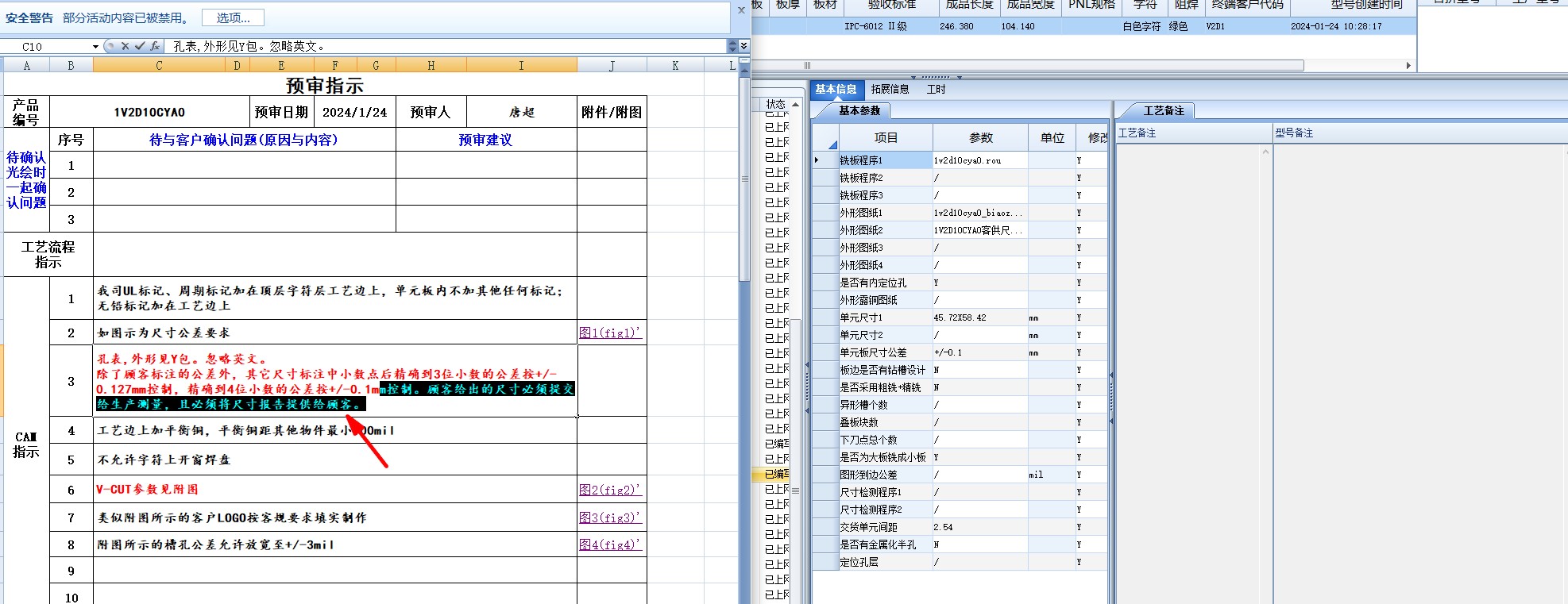Click the split box above Excel vertical scrollbar
Viewport: 1568px width, 604px height.
coord(744,61)
